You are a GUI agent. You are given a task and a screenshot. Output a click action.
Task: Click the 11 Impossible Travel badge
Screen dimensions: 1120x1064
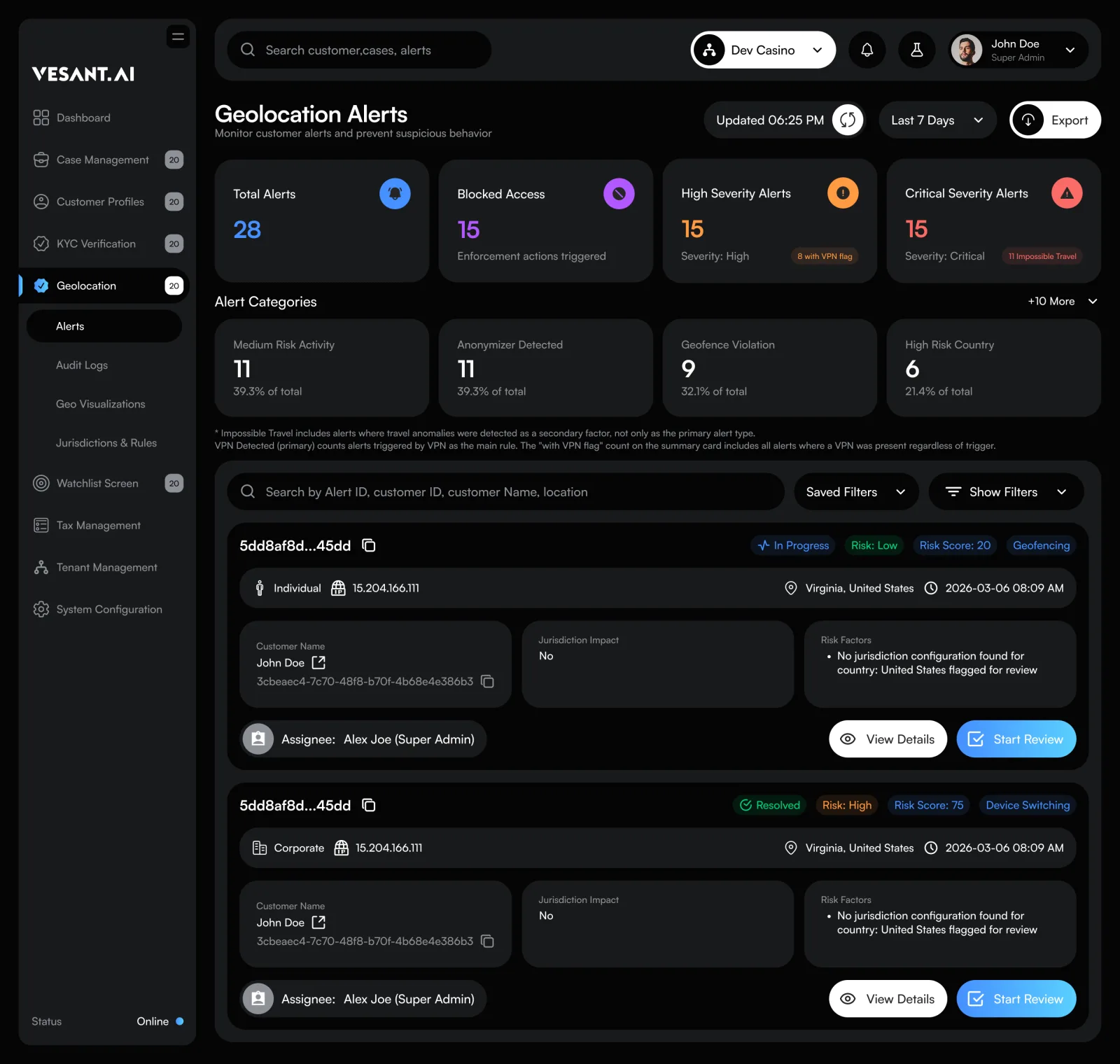1042,256
